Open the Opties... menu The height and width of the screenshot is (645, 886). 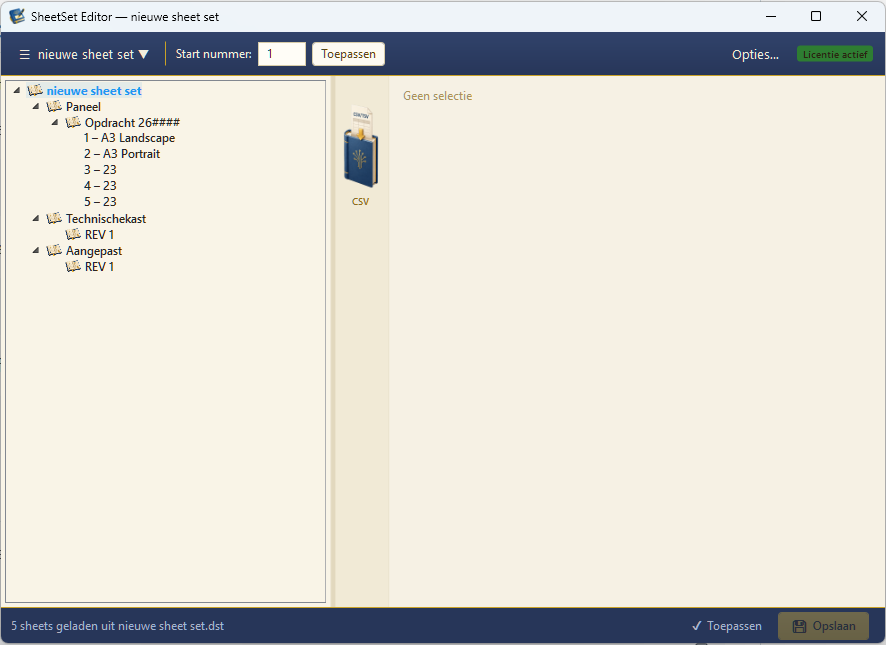[x=755, y=55]
